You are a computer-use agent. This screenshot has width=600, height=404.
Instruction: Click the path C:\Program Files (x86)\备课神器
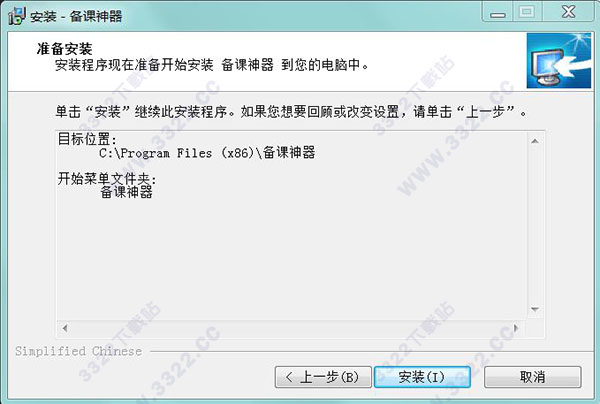pos(207,153)
